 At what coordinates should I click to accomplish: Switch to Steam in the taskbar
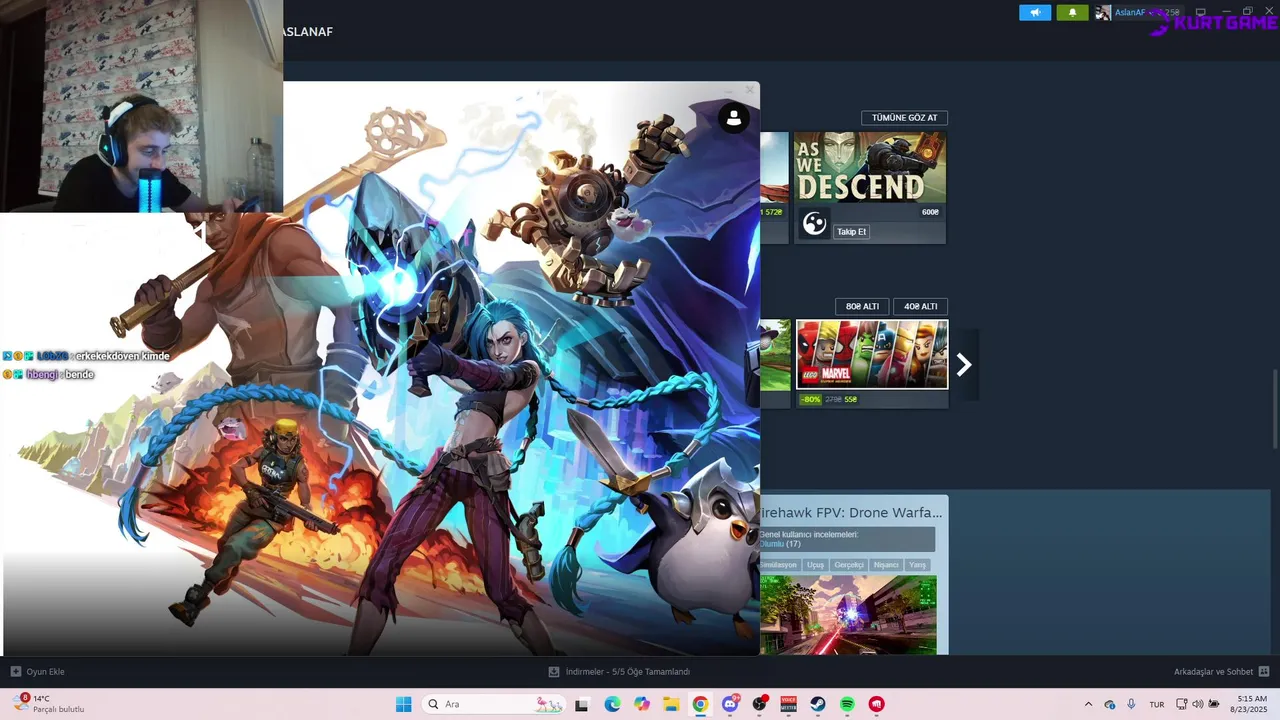(818, 704)
